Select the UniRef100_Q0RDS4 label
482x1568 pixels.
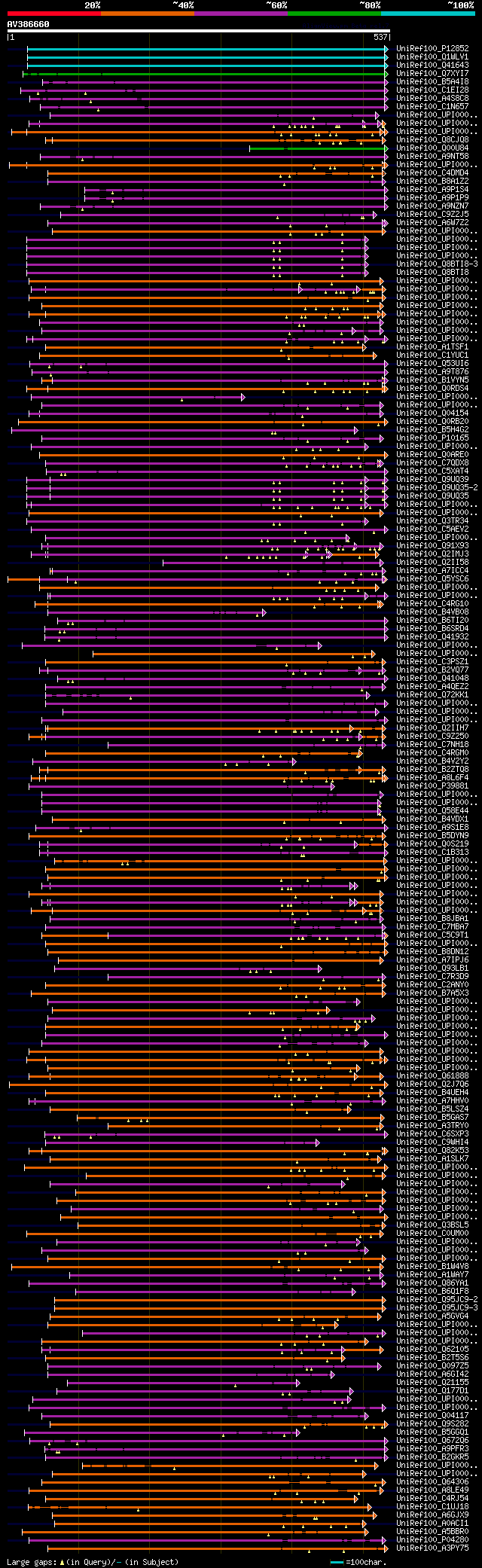point(432,388)
